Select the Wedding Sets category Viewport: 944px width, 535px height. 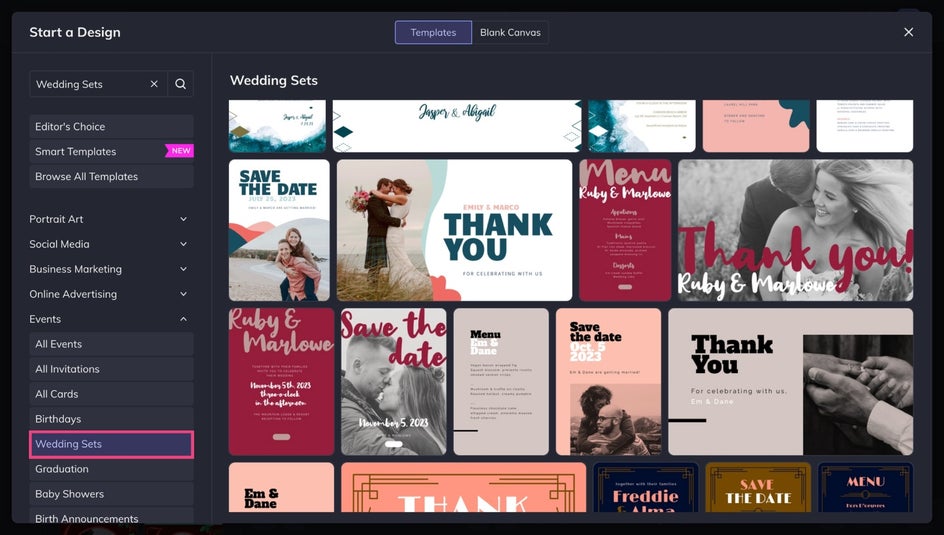coord(111,444)
